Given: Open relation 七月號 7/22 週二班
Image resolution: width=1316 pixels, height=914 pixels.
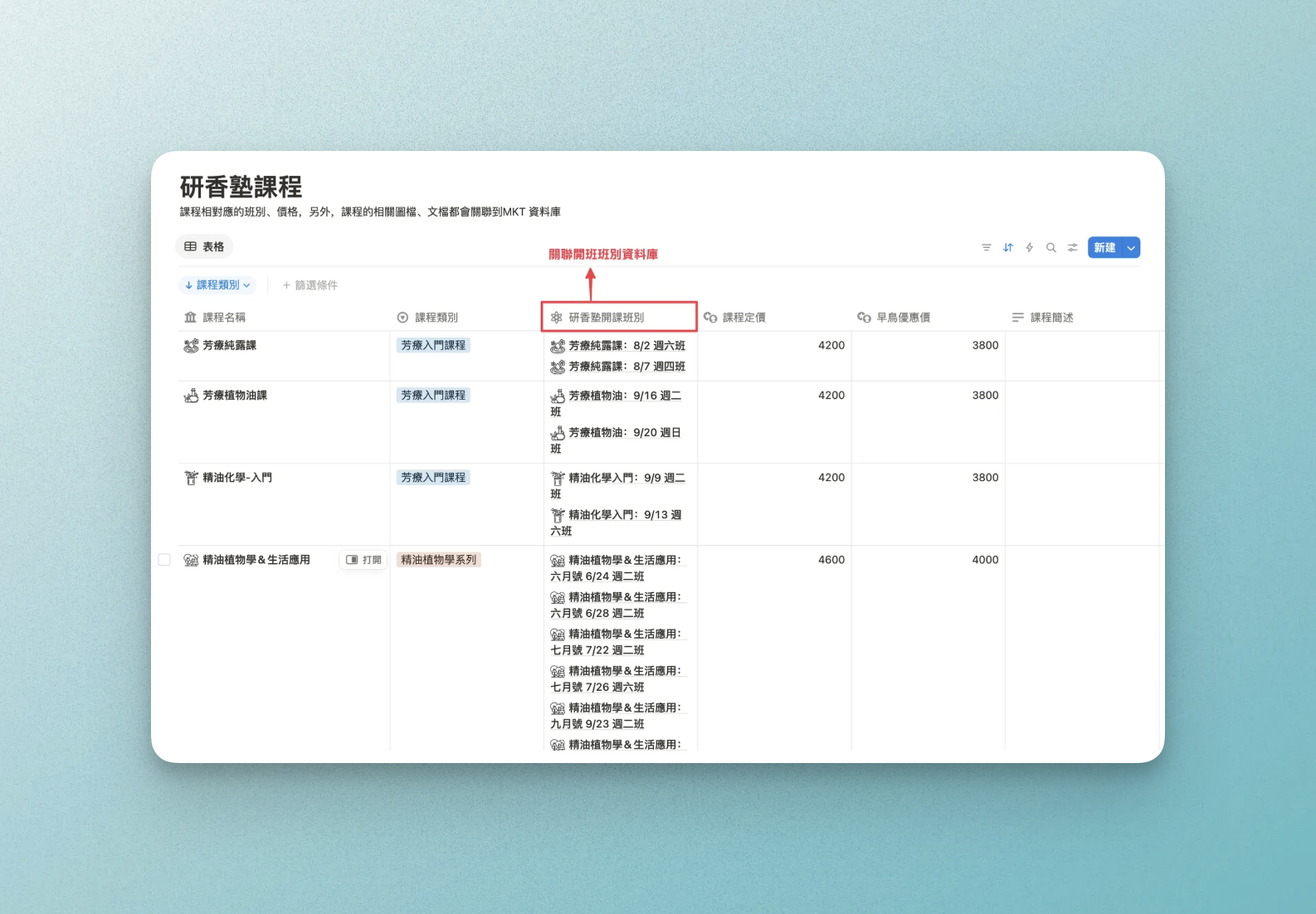Looking at the screenshot, I should (x=617, y=642).
